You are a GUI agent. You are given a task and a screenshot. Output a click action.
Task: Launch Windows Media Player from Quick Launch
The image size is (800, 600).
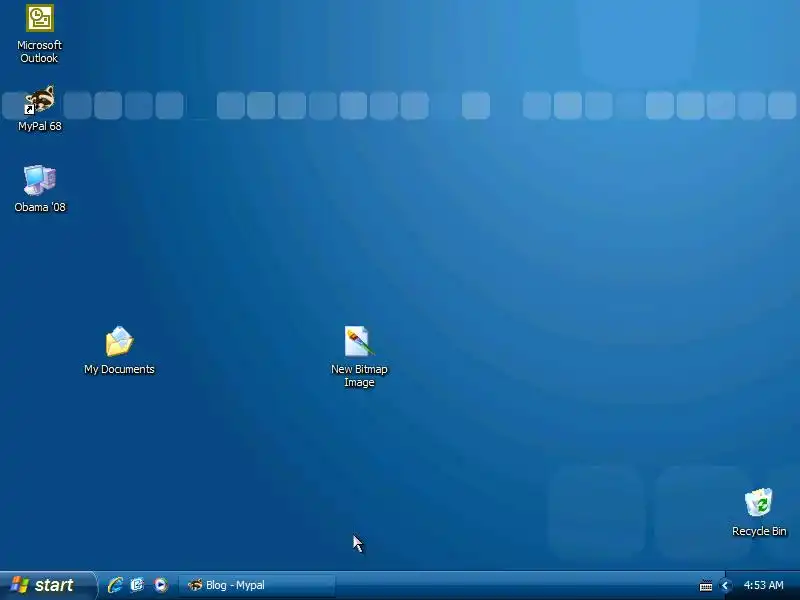[x=160, y=585]
